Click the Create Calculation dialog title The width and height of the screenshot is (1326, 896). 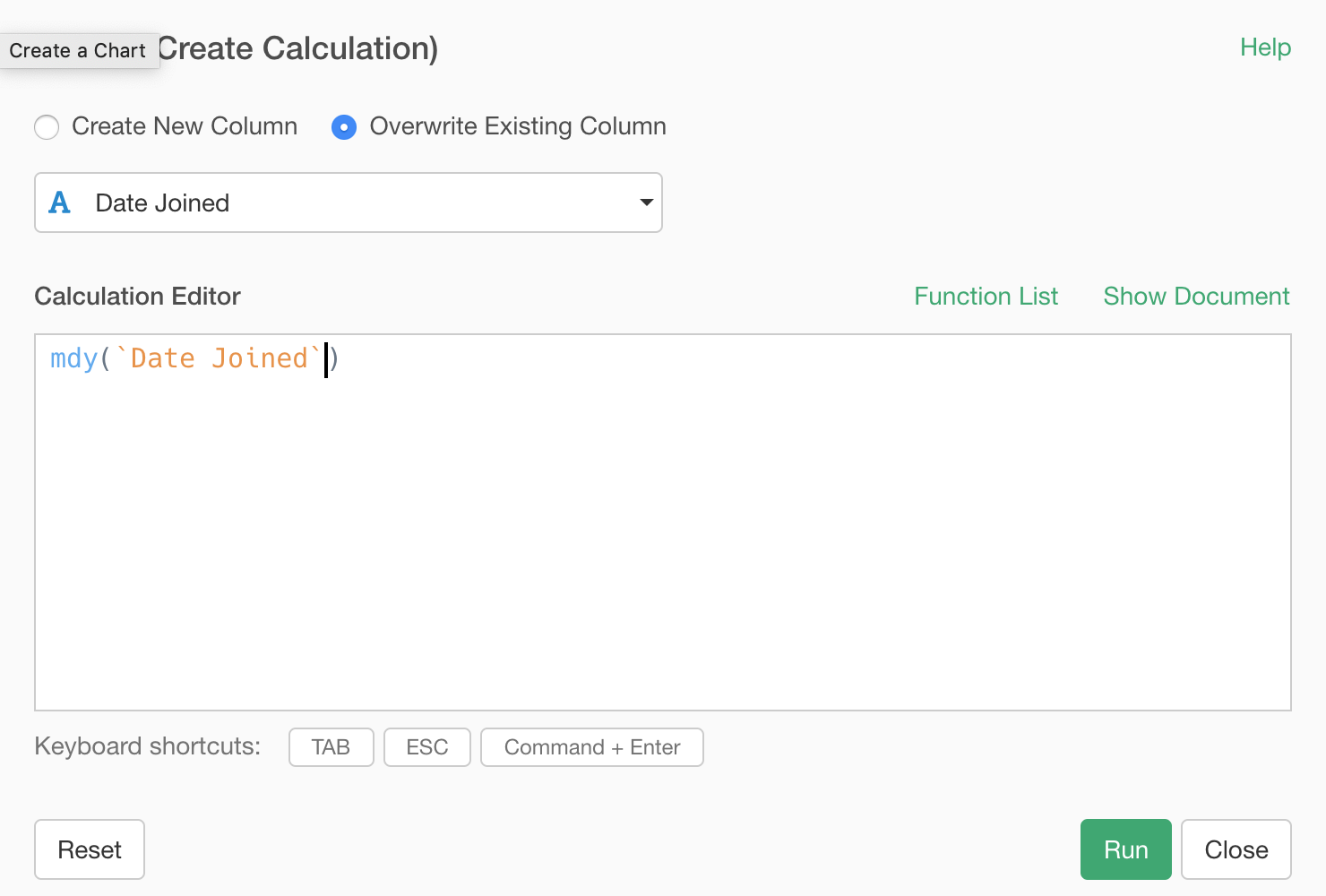click(x=297, y=48)
